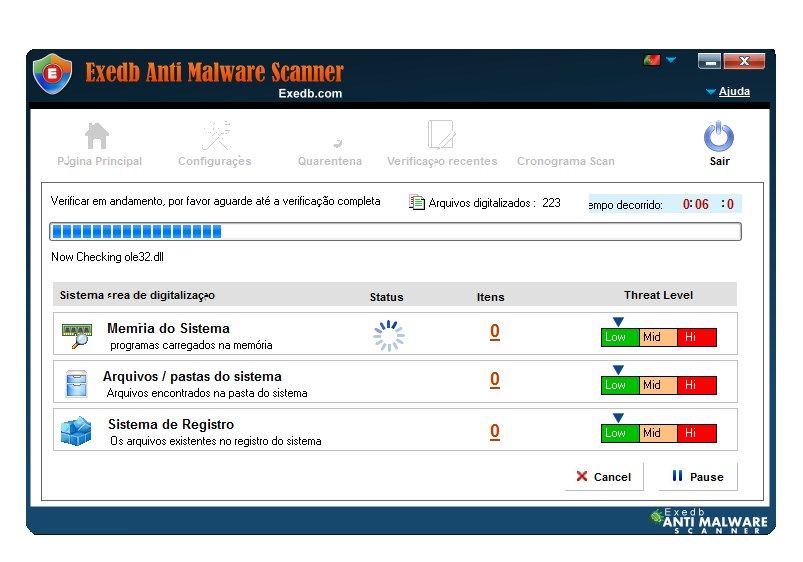Minimize the scanner window

pyautogui.click(x=709, y=61)
